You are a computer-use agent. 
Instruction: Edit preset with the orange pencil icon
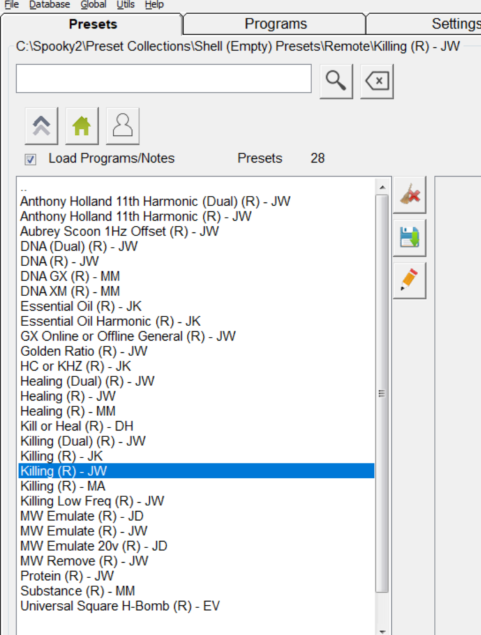410,280
